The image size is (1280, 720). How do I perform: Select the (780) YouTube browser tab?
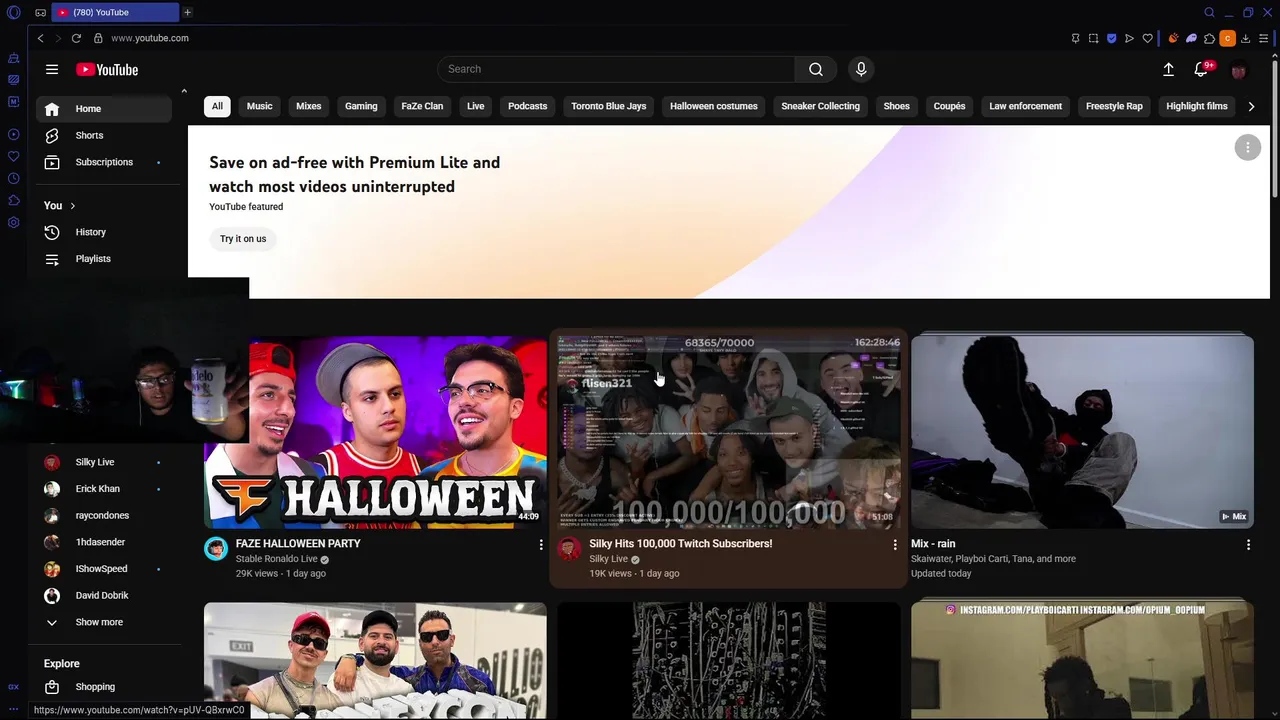[115, 12]
